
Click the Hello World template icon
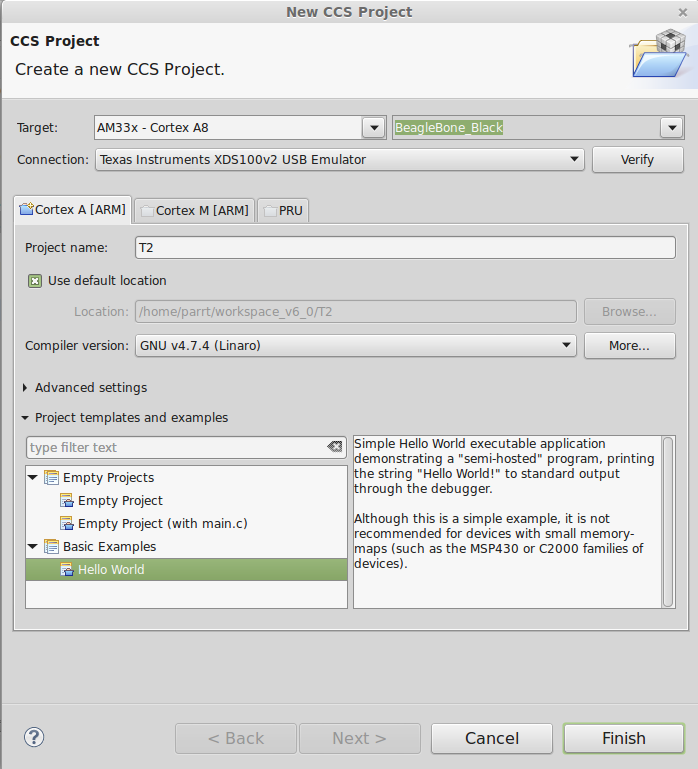coord(67,569)
